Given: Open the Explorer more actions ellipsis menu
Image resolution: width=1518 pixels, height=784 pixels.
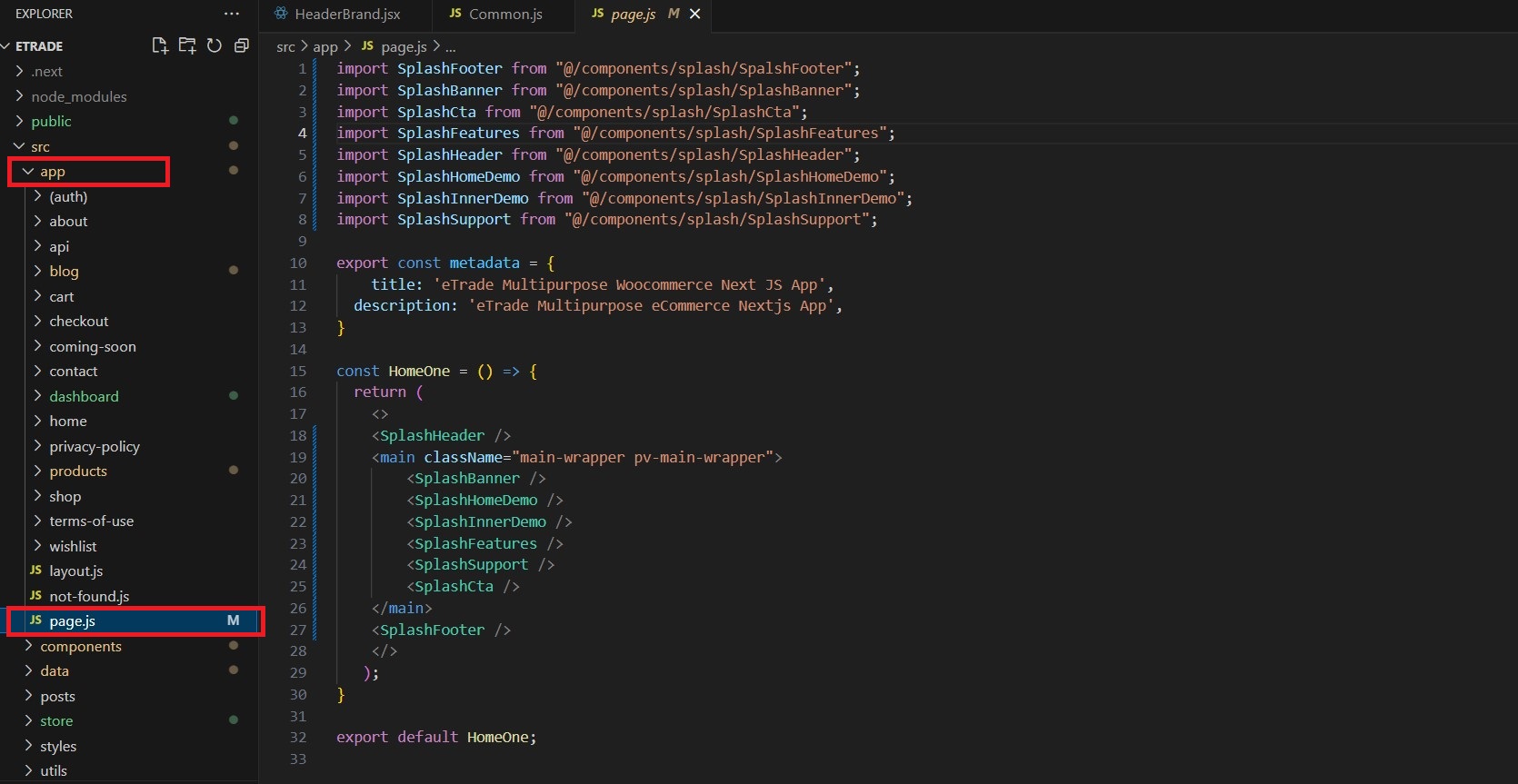Looking at the screenshot, I should point(232,14).
